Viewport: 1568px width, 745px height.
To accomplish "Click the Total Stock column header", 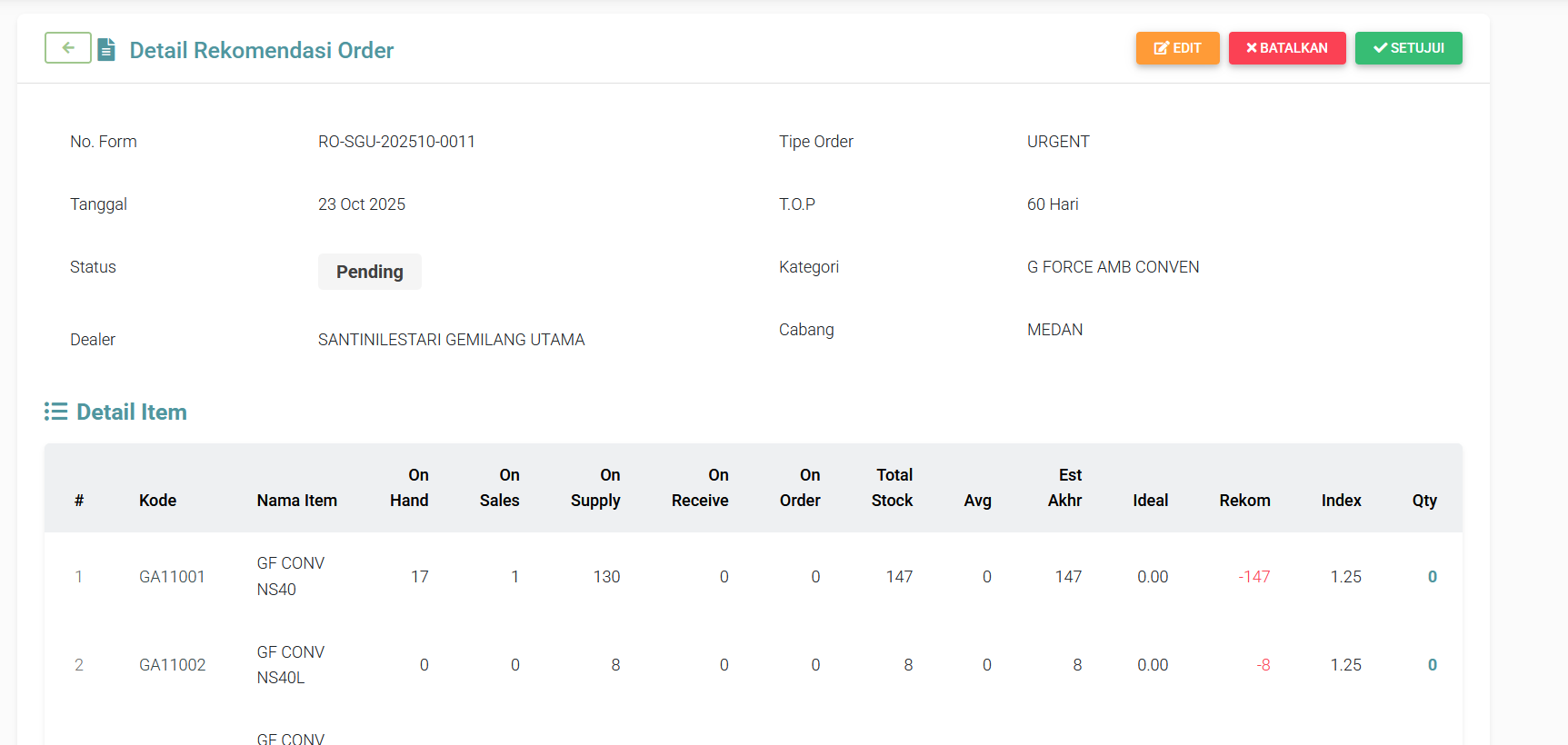I will [x=893, y=488].
